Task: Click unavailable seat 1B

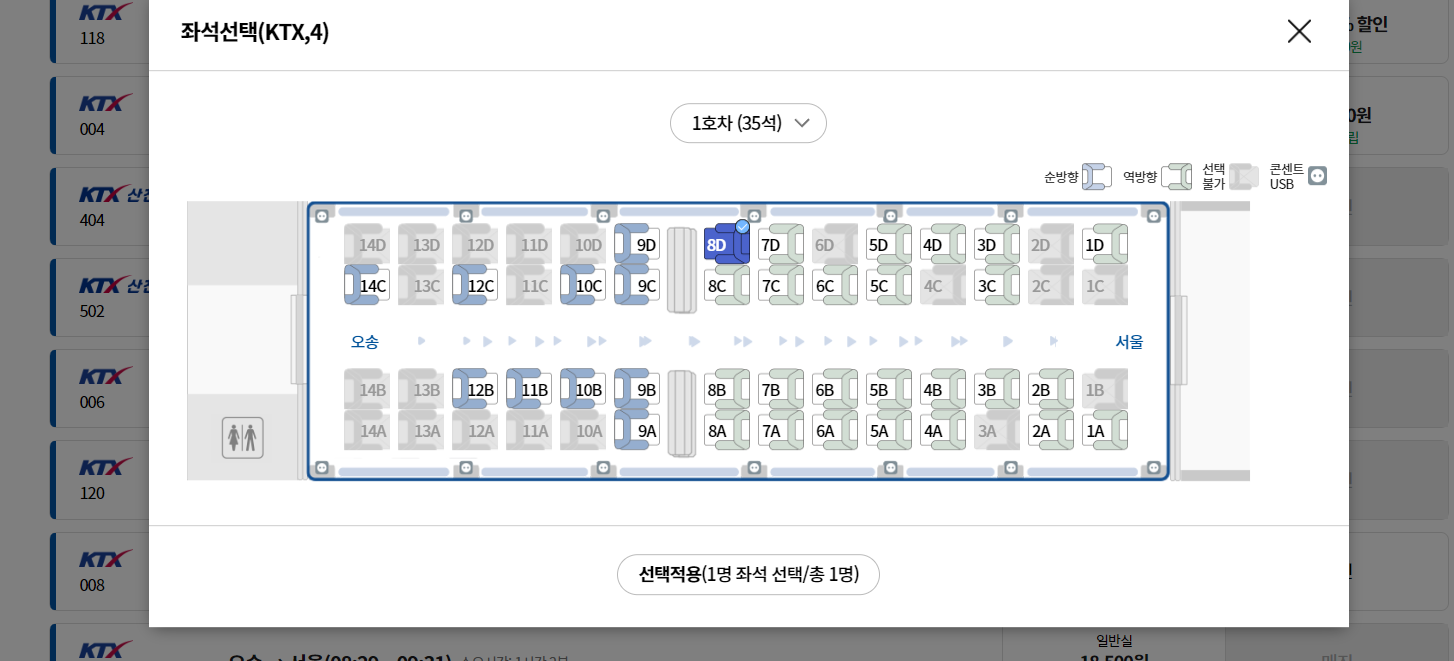Action: click(x=1105, y=390)
